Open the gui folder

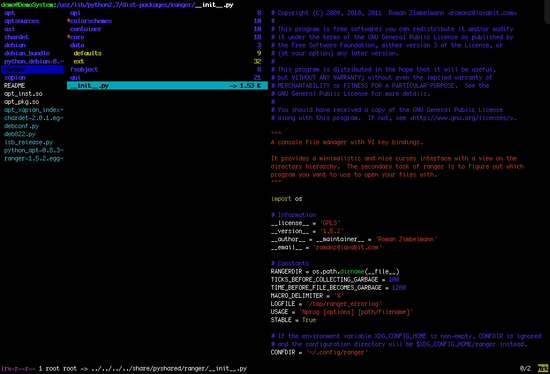pyautogui.click(x=75, y=78)
